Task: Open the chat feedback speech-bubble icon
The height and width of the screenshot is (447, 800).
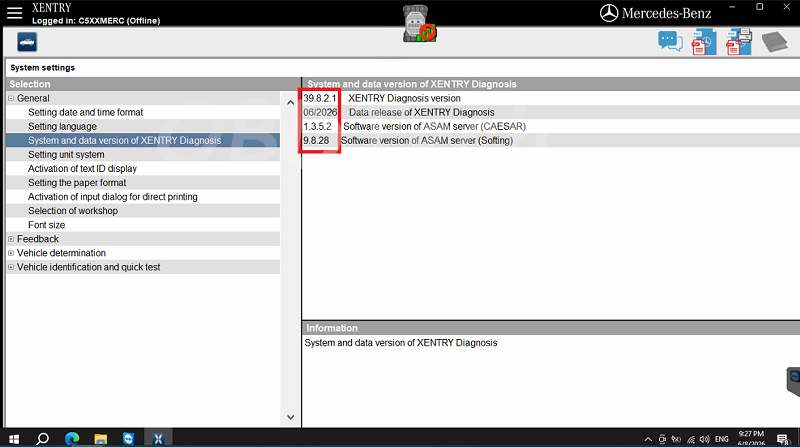Action: coord(670,41)
